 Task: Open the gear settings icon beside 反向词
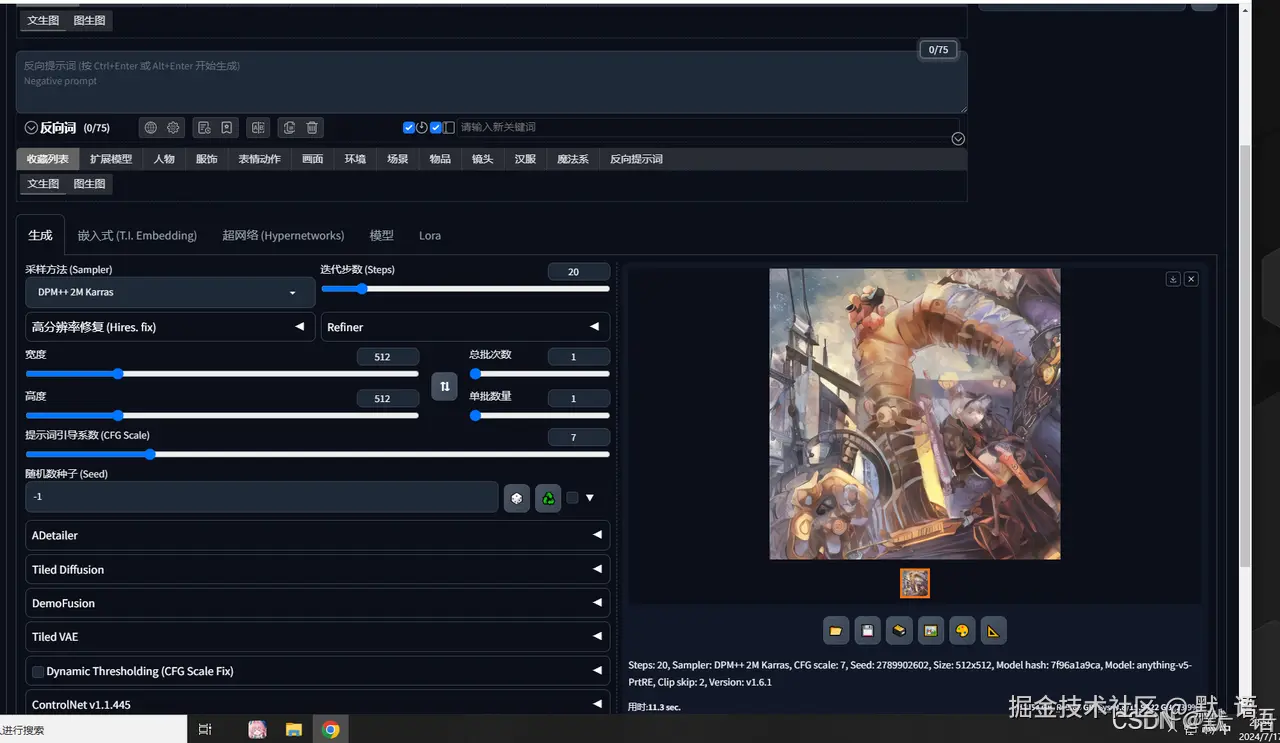[173, 128]
